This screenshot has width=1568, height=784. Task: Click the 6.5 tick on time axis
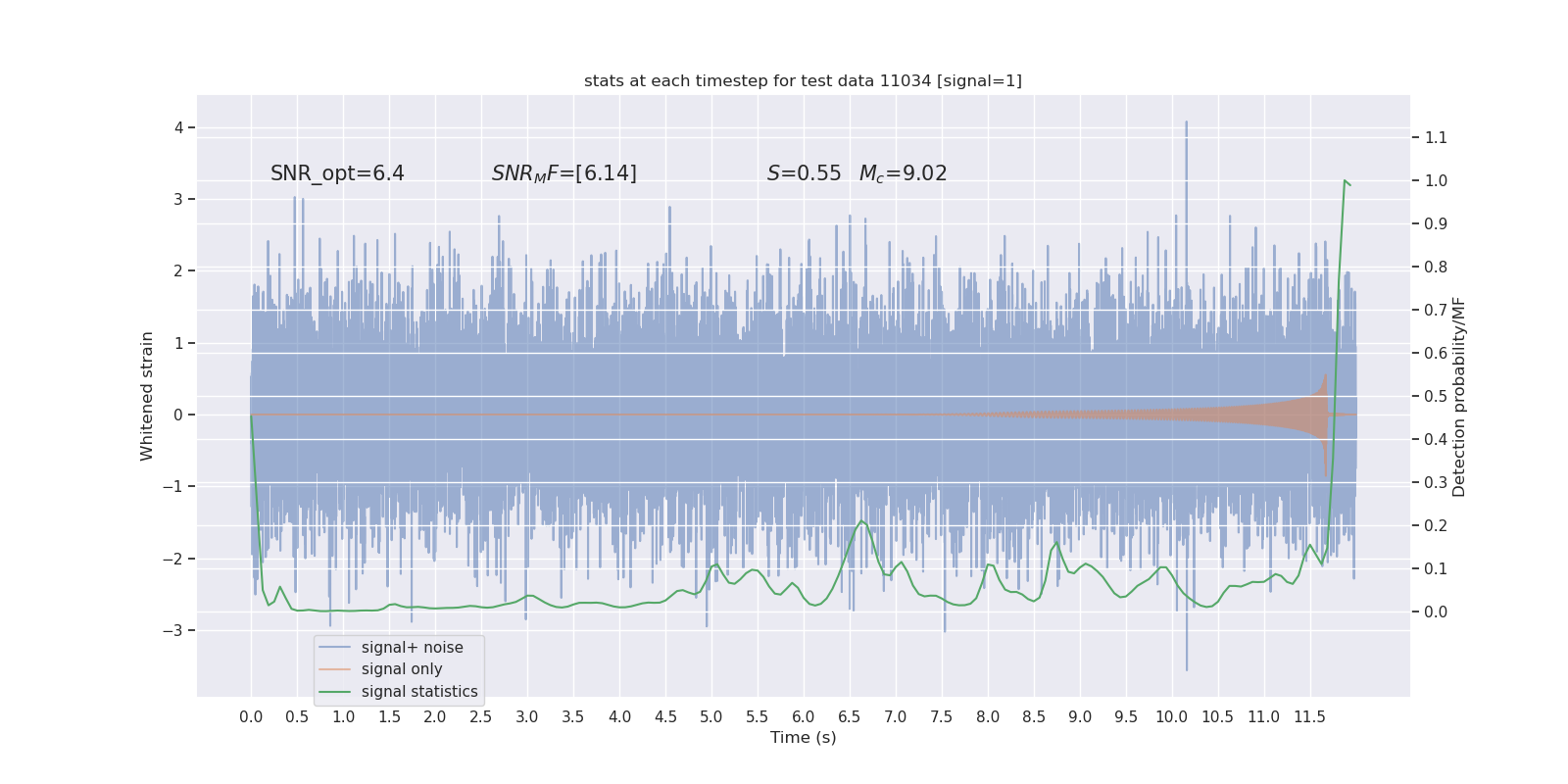click(x=849, y=716)
